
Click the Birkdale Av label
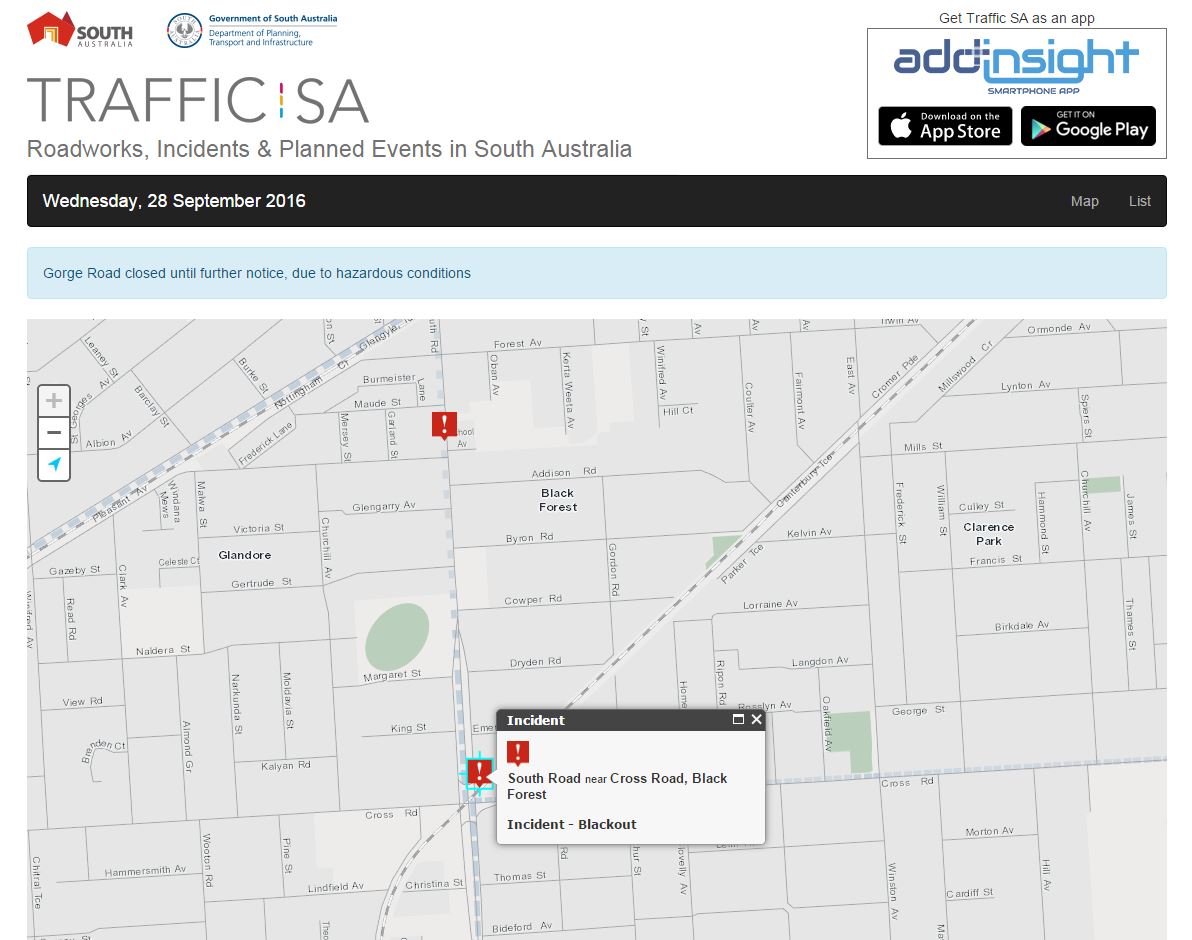1022,625
